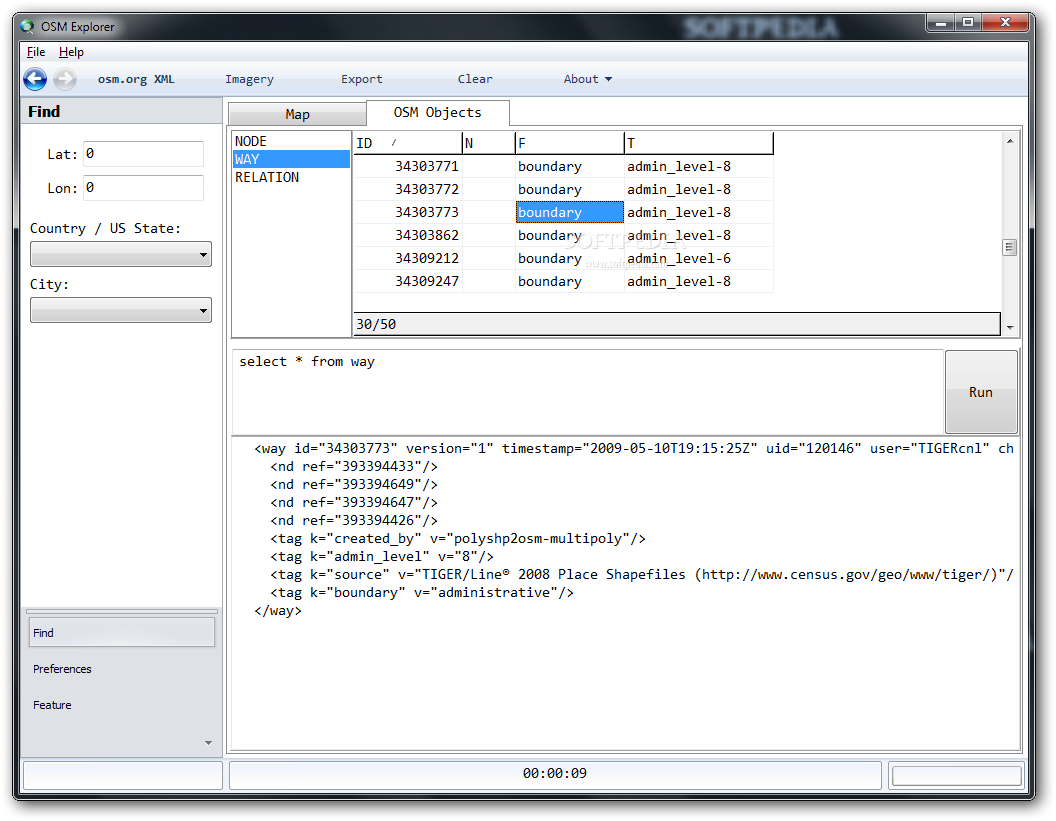Viewport: 1056px width, 821px height.
Task: Maximize the OSM Explorer window
Action: point(968,23)
